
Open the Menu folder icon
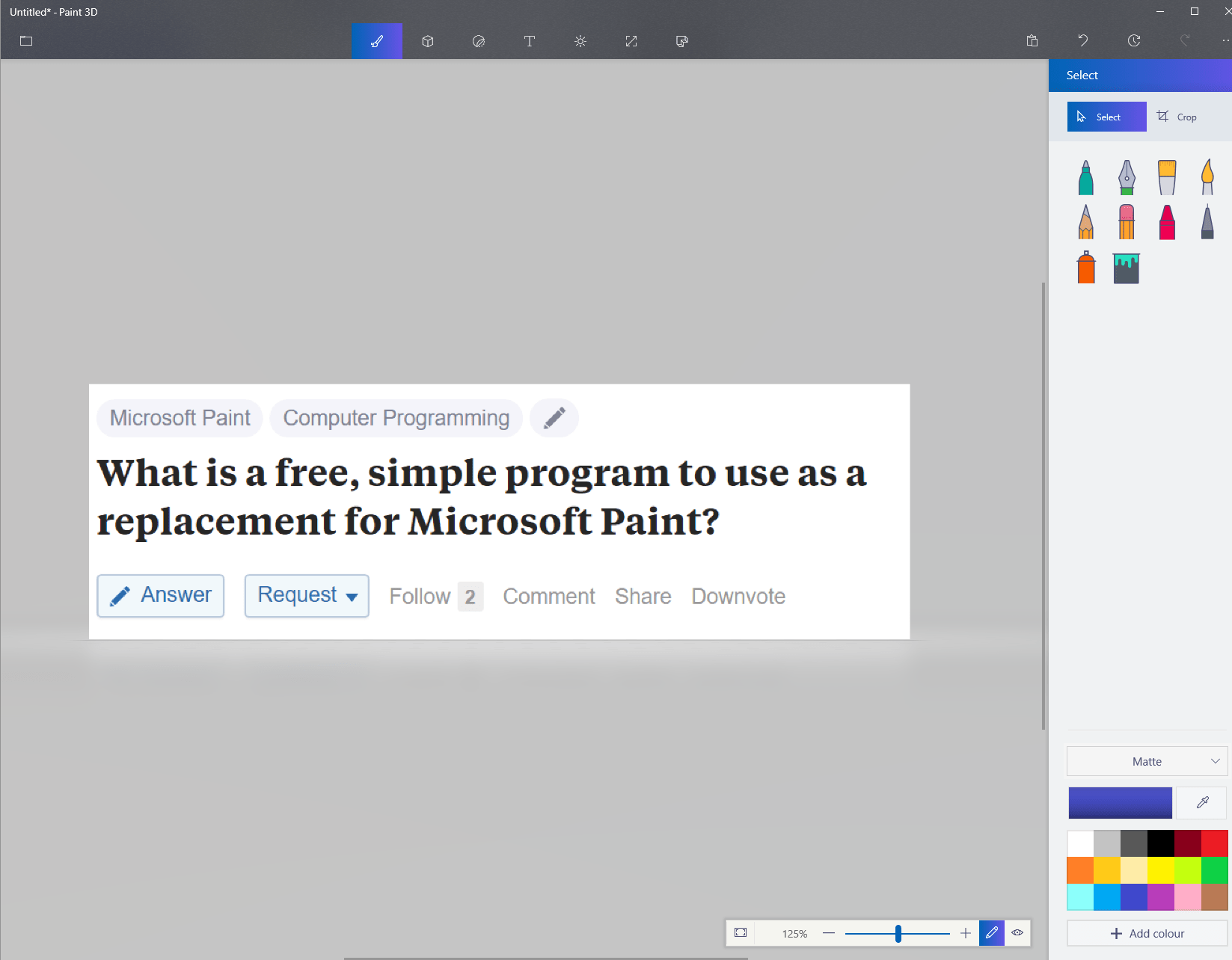[x=26, y=41]
